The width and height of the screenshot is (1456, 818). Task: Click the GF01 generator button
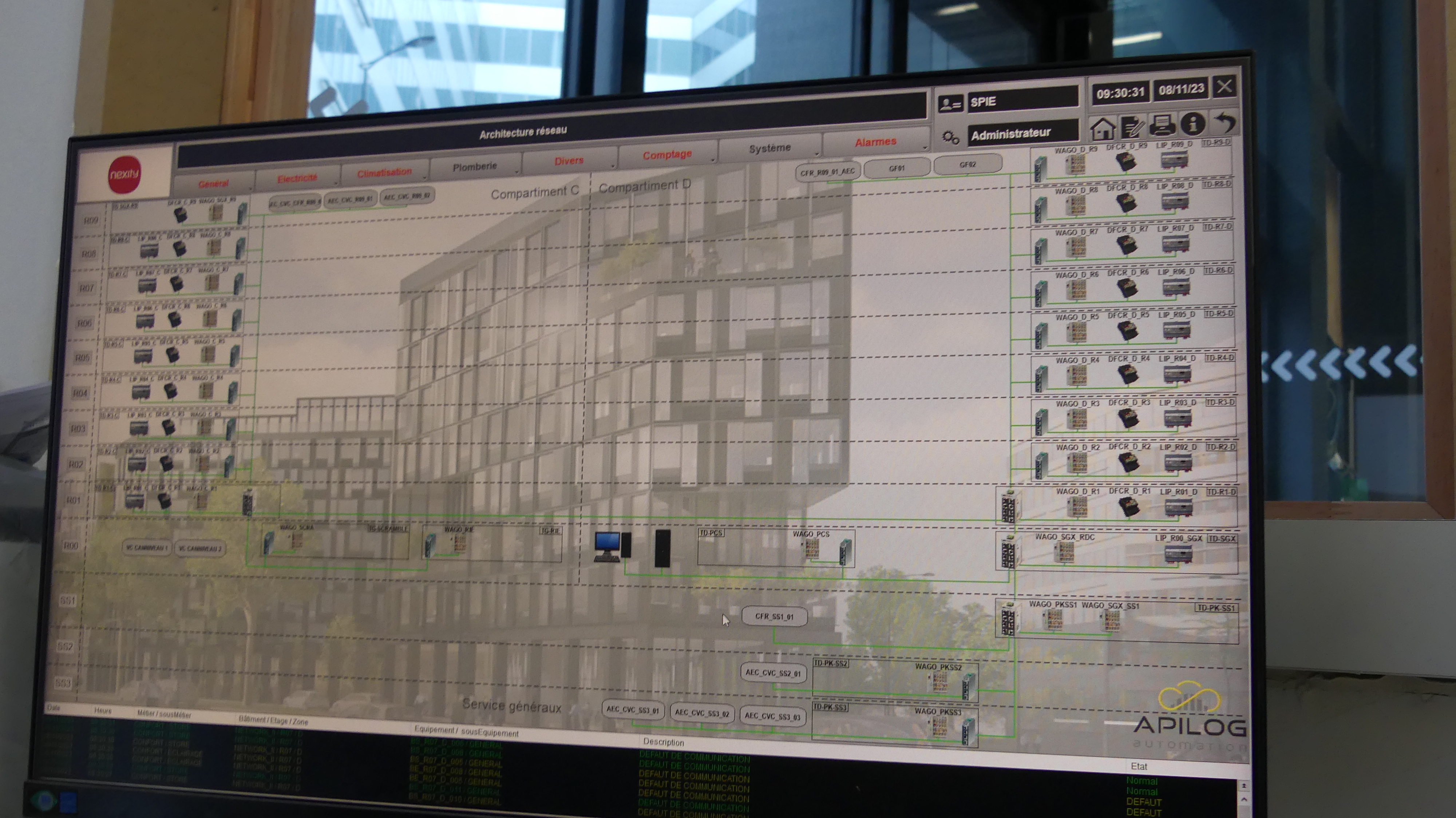click(x=897, y=168)
